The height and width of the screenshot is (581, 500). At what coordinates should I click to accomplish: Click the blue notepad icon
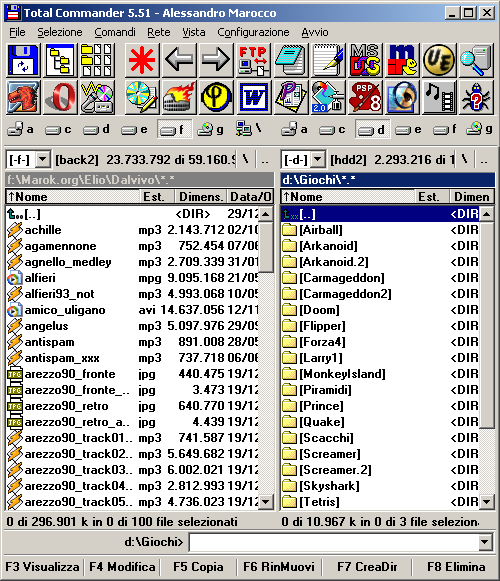(x=291, y=60)
